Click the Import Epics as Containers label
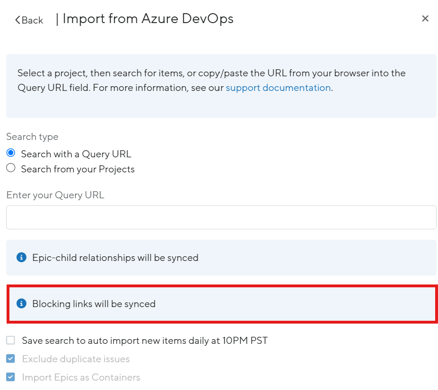This screenshot has width=438, height=390. [81, 377]
